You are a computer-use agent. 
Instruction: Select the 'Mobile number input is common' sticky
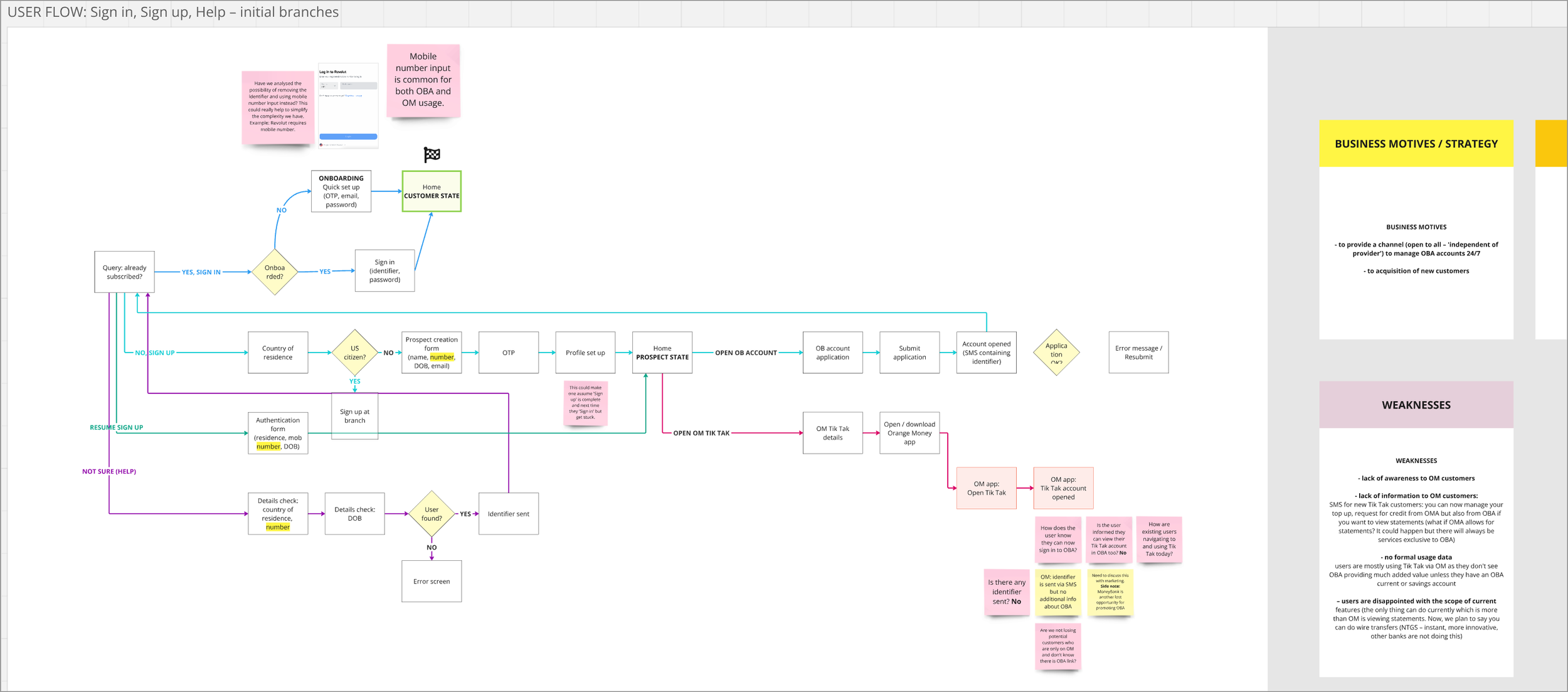pos(423,80)
